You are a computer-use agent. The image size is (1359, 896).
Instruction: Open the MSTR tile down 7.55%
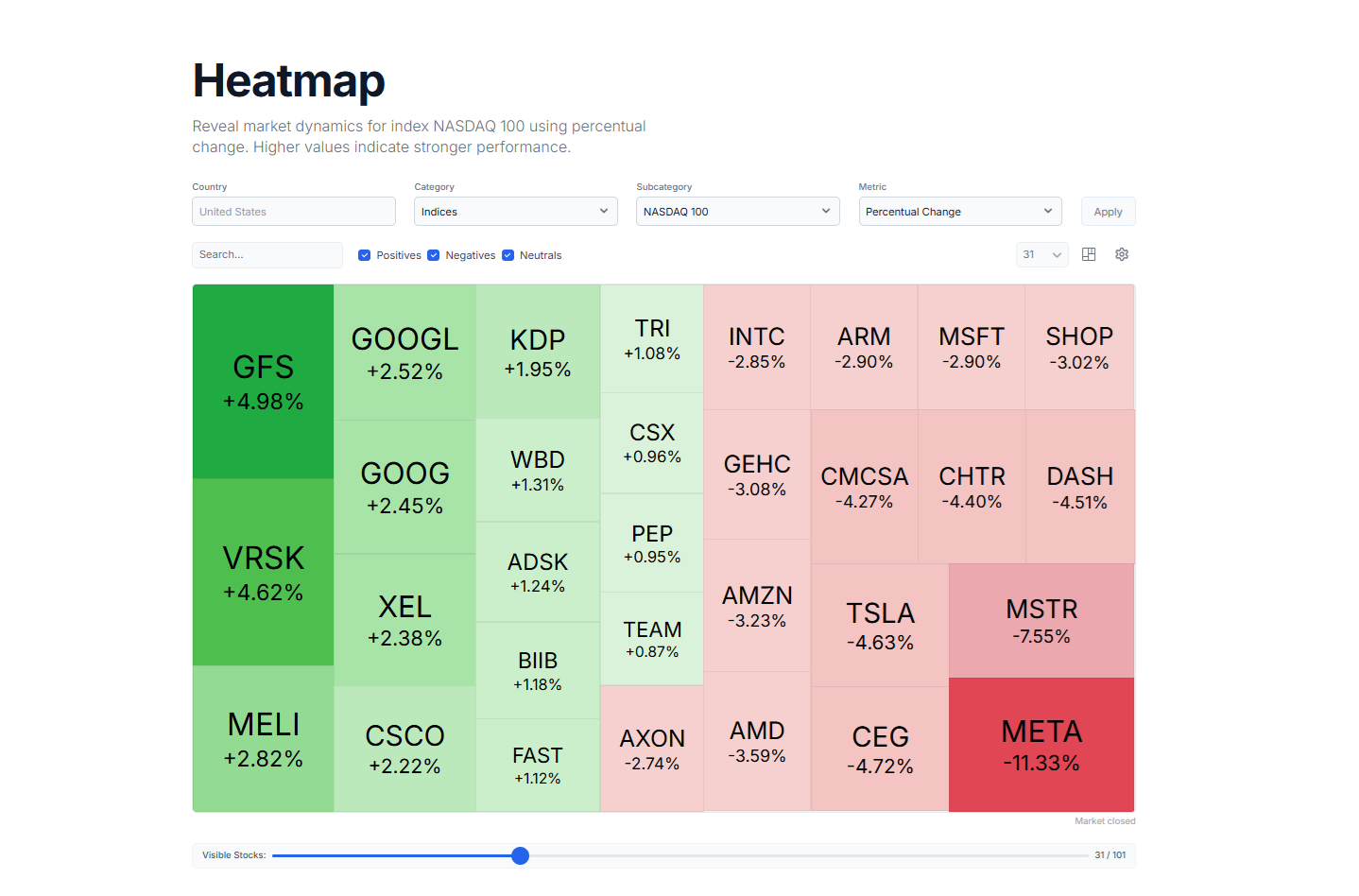[x=1041, y=620]
